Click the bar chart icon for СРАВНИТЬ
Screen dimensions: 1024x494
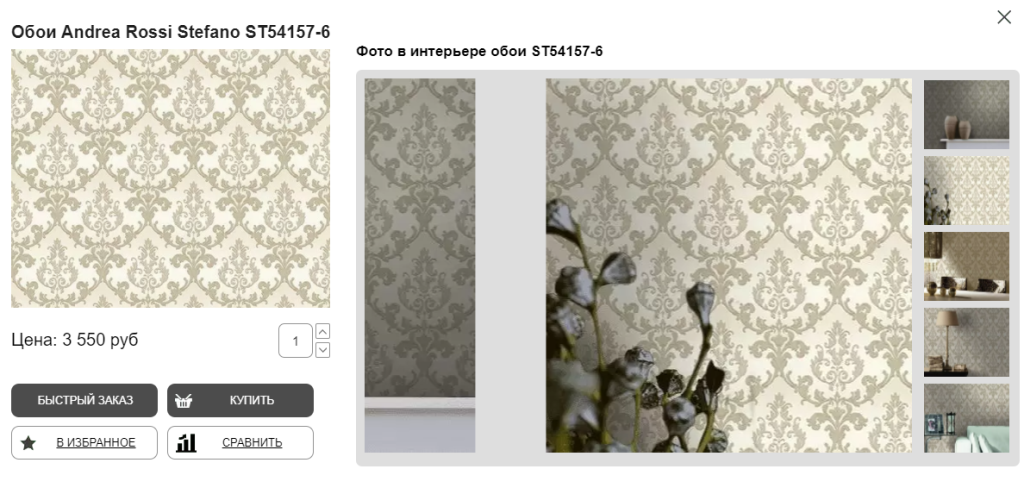coord(186,442)
